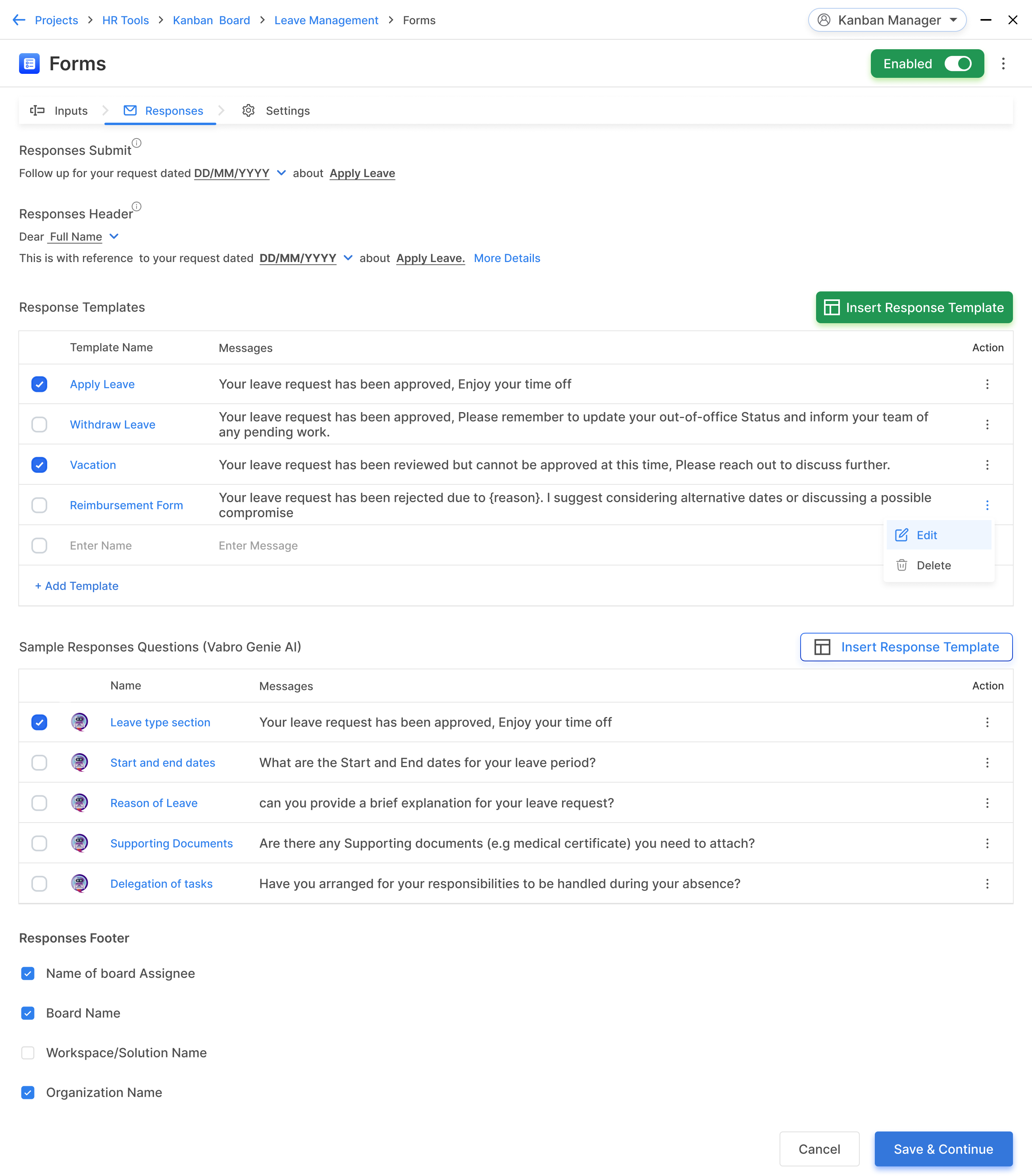Open the Withdraw Leave template link
This screenshot has height=1176, width=1032.
[113, 424]
